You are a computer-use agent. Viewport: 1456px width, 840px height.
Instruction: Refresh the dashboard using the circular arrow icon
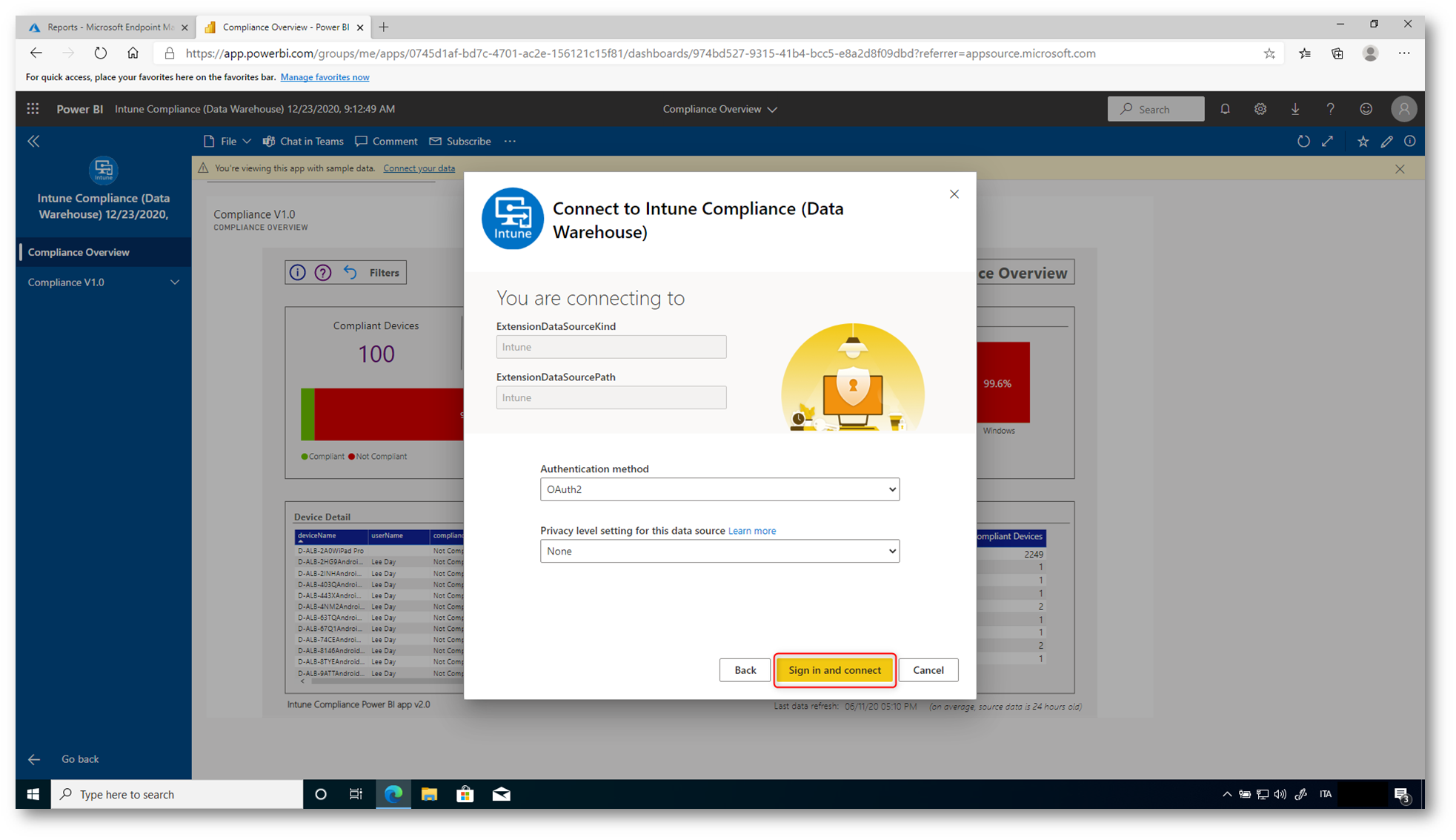pos(1303,142)
